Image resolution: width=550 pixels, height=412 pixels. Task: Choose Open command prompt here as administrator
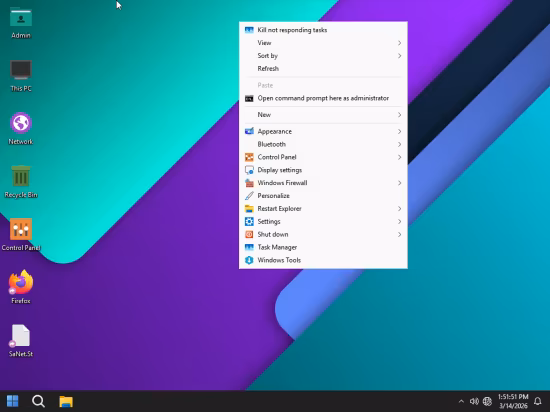pyautogui.click(x=323, y=98)
